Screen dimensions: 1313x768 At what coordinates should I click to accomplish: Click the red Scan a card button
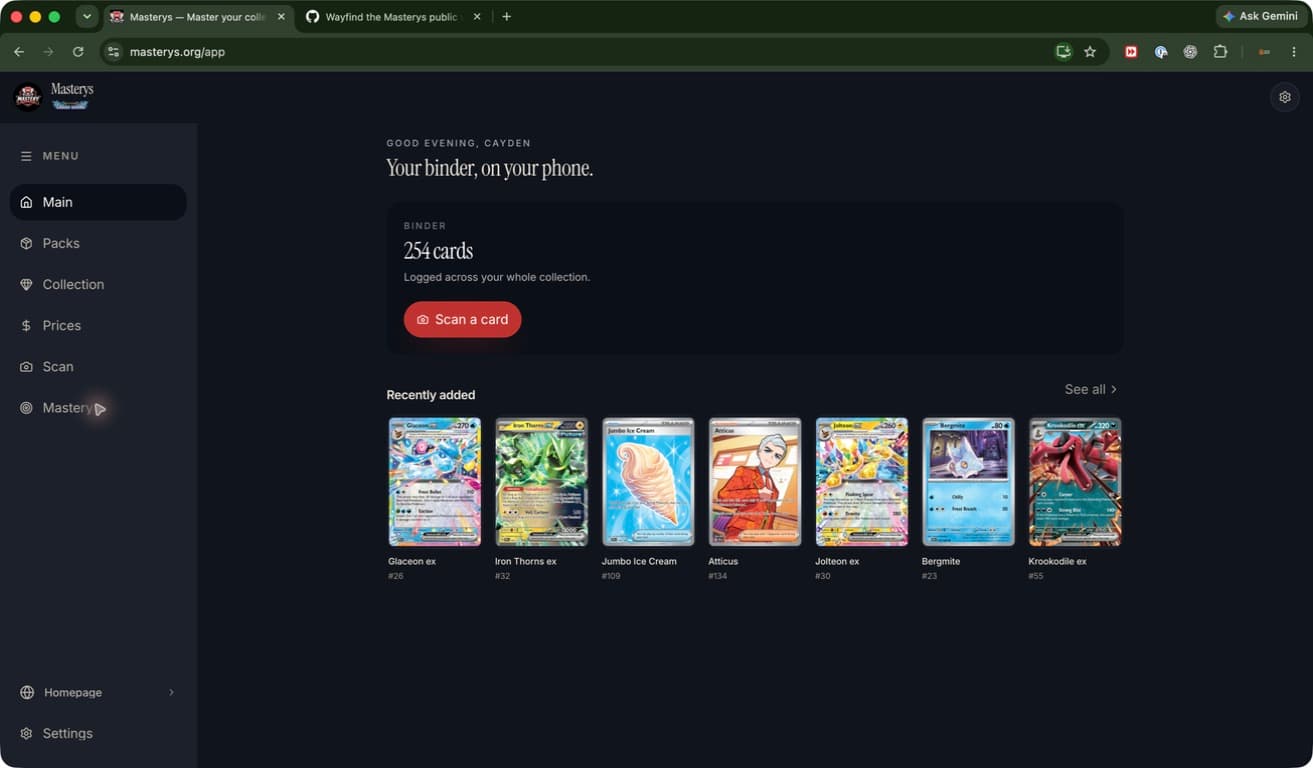pos(462,319)
